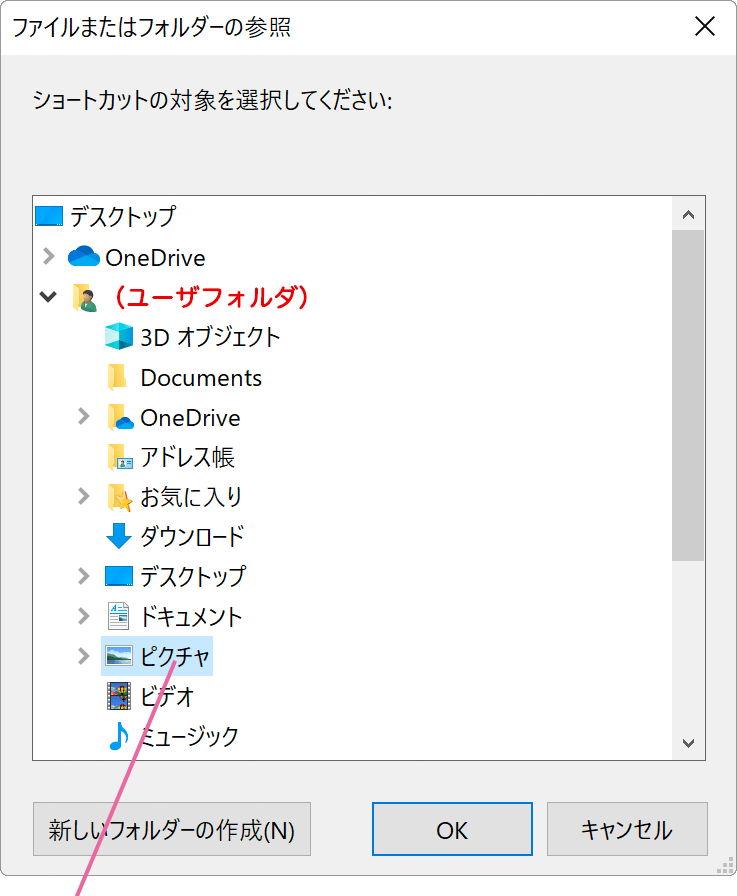Image resolution: width=737 pixels, height=896 pixels.
Task: Click the アドレス帳 contacts folder icon
Action: 120,457
